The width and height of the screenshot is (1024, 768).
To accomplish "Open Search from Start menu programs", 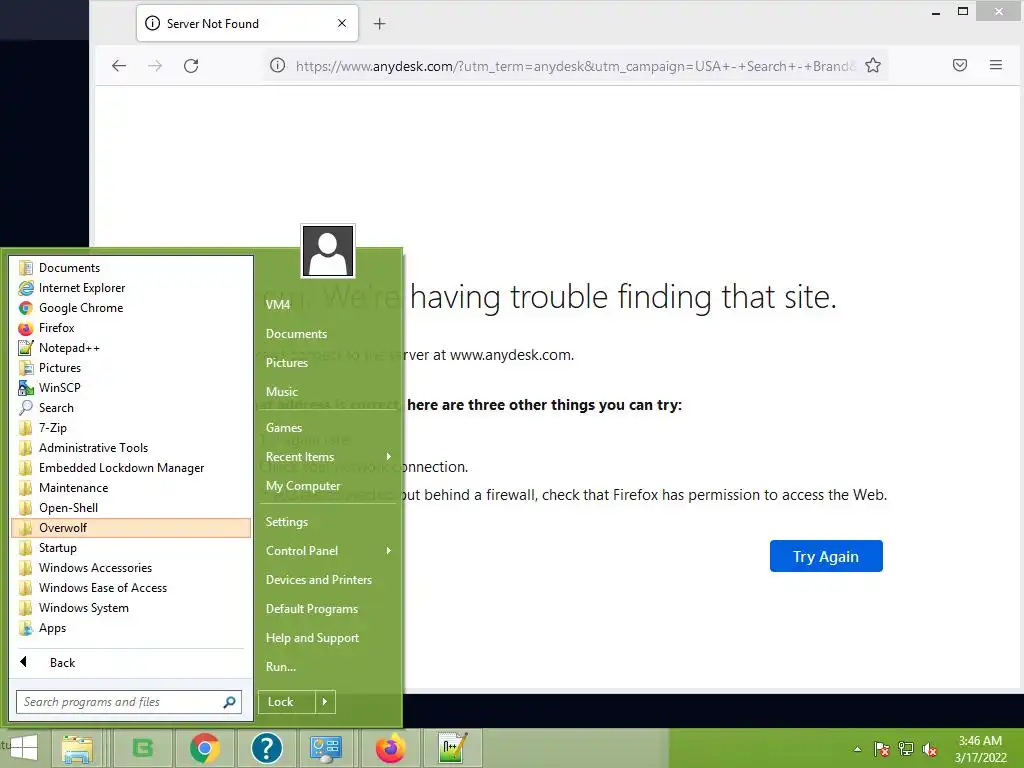I will 131,408.
